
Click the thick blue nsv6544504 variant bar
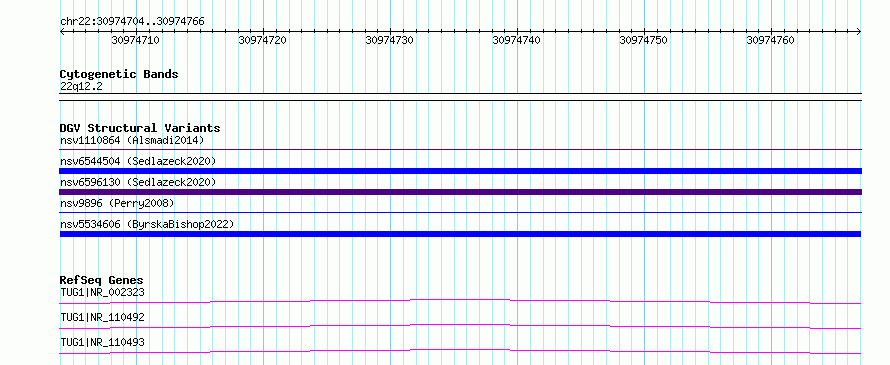point(460,171)
